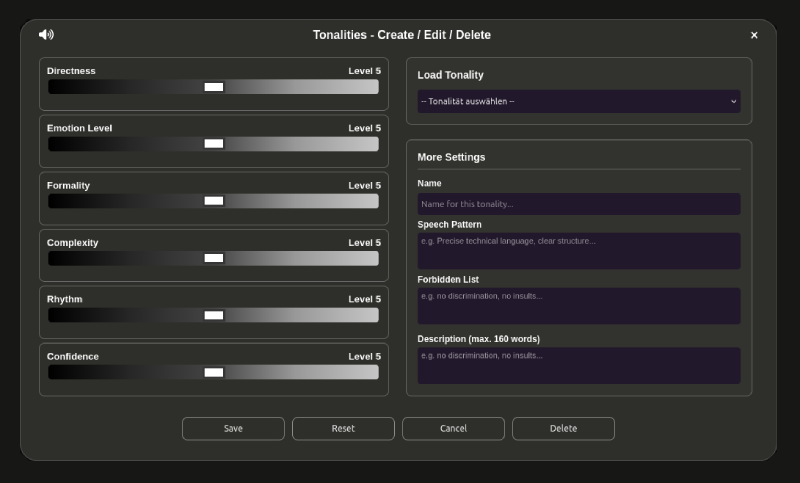The width and height of the screenshot is (800, 483).
Task: Click the Complexity slider handle
Action: click(x=214, y=258)
